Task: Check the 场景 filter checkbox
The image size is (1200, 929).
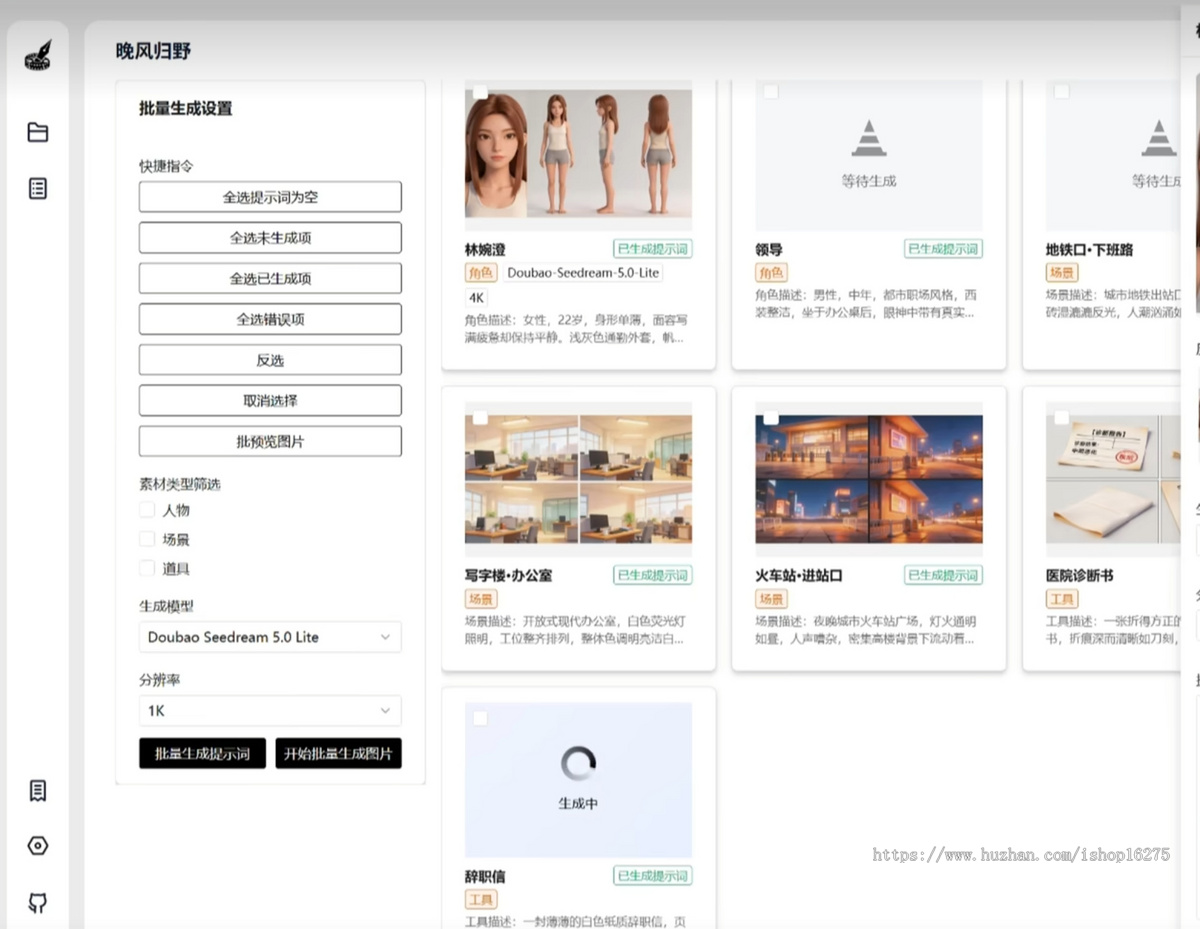Action: [147, 539]
